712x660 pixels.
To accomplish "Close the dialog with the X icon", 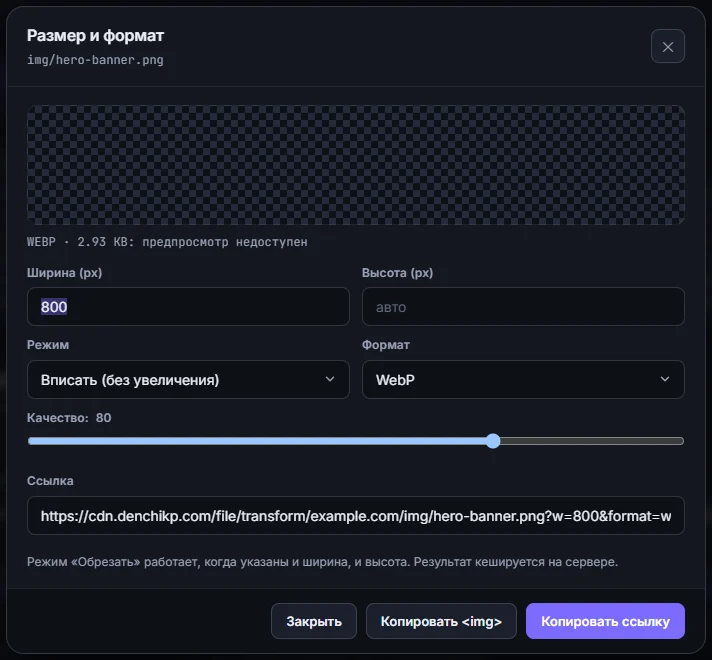I will pos(668,46).
